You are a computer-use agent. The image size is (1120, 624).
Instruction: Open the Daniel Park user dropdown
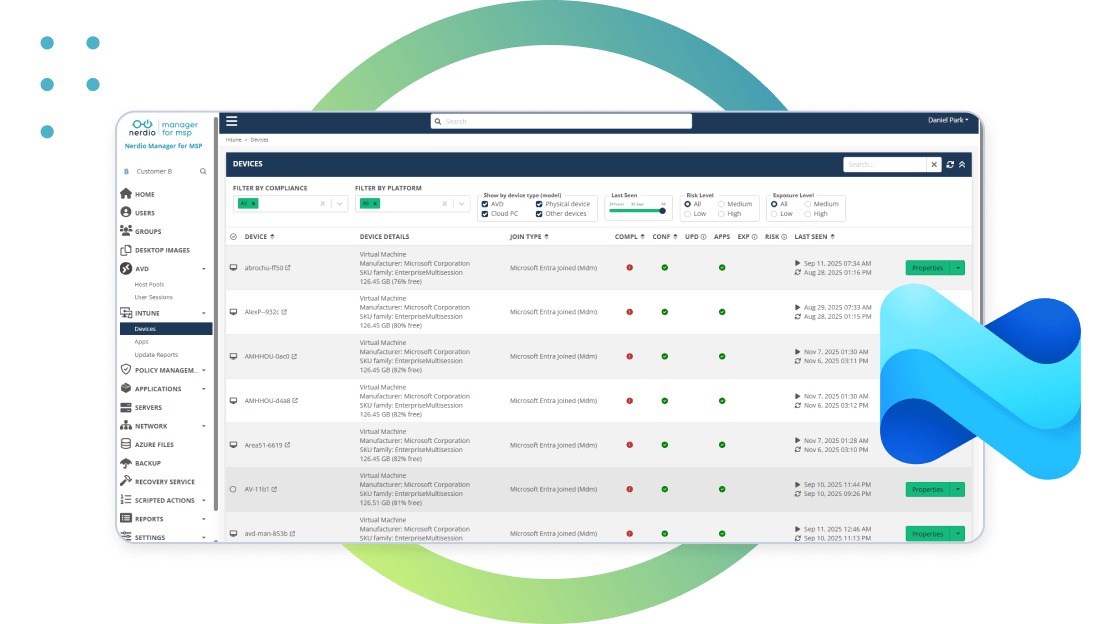click(948, 120)
